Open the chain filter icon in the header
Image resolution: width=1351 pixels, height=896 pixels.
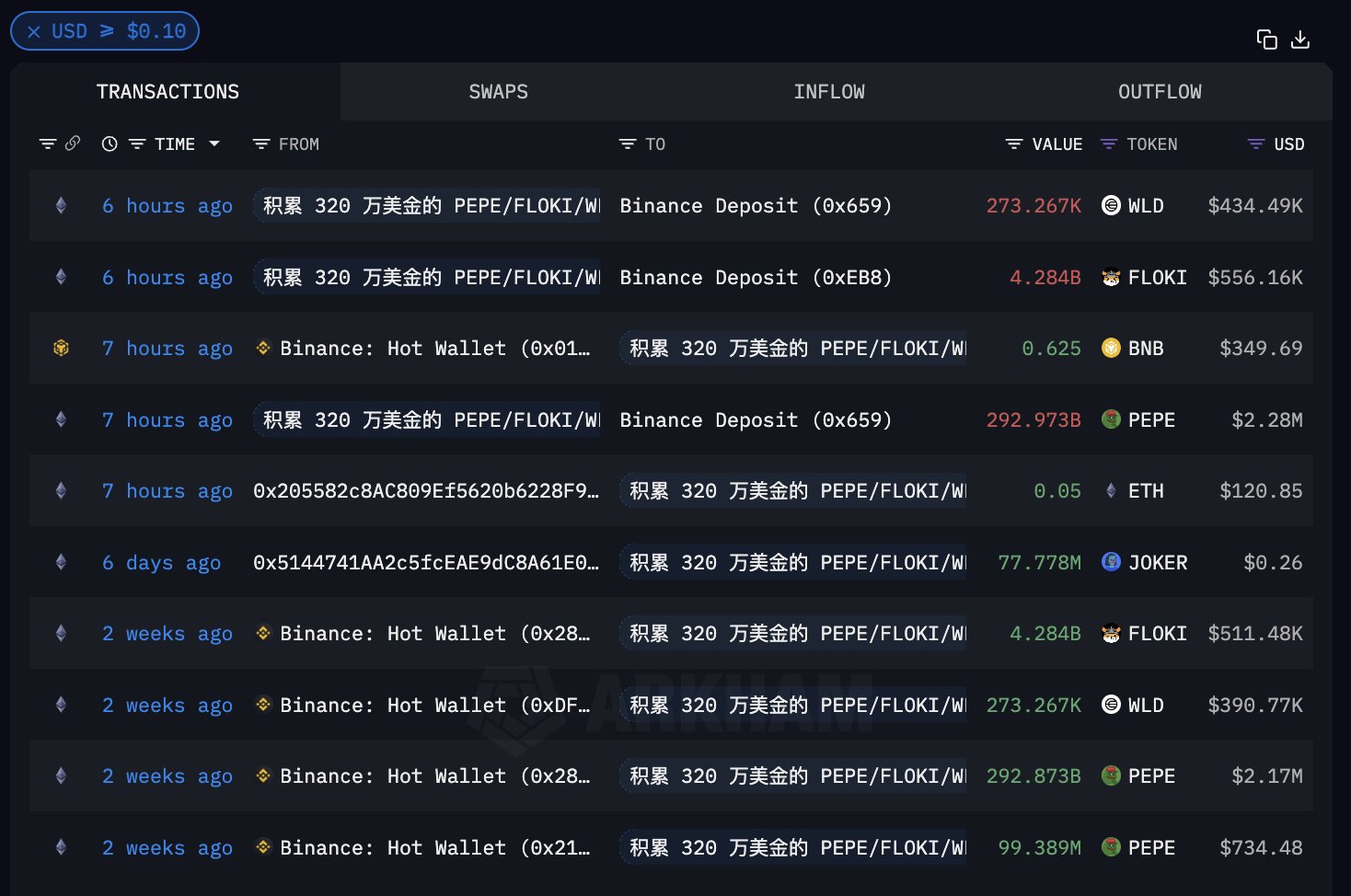48,144
